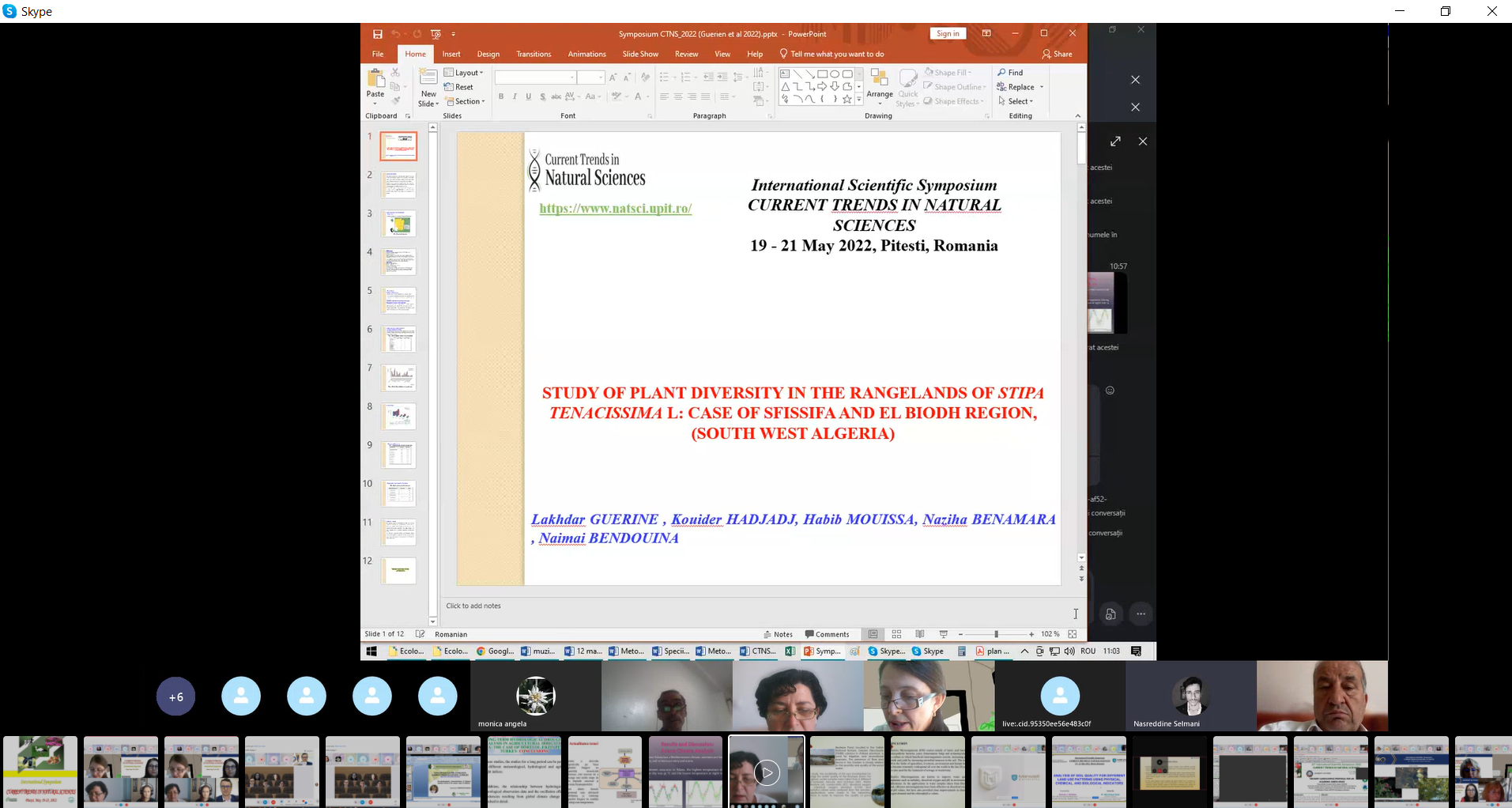Screen dimensions: 1512x808
Task: Click the Share button in PowerPoint
Action: [x=1058, y=55]
